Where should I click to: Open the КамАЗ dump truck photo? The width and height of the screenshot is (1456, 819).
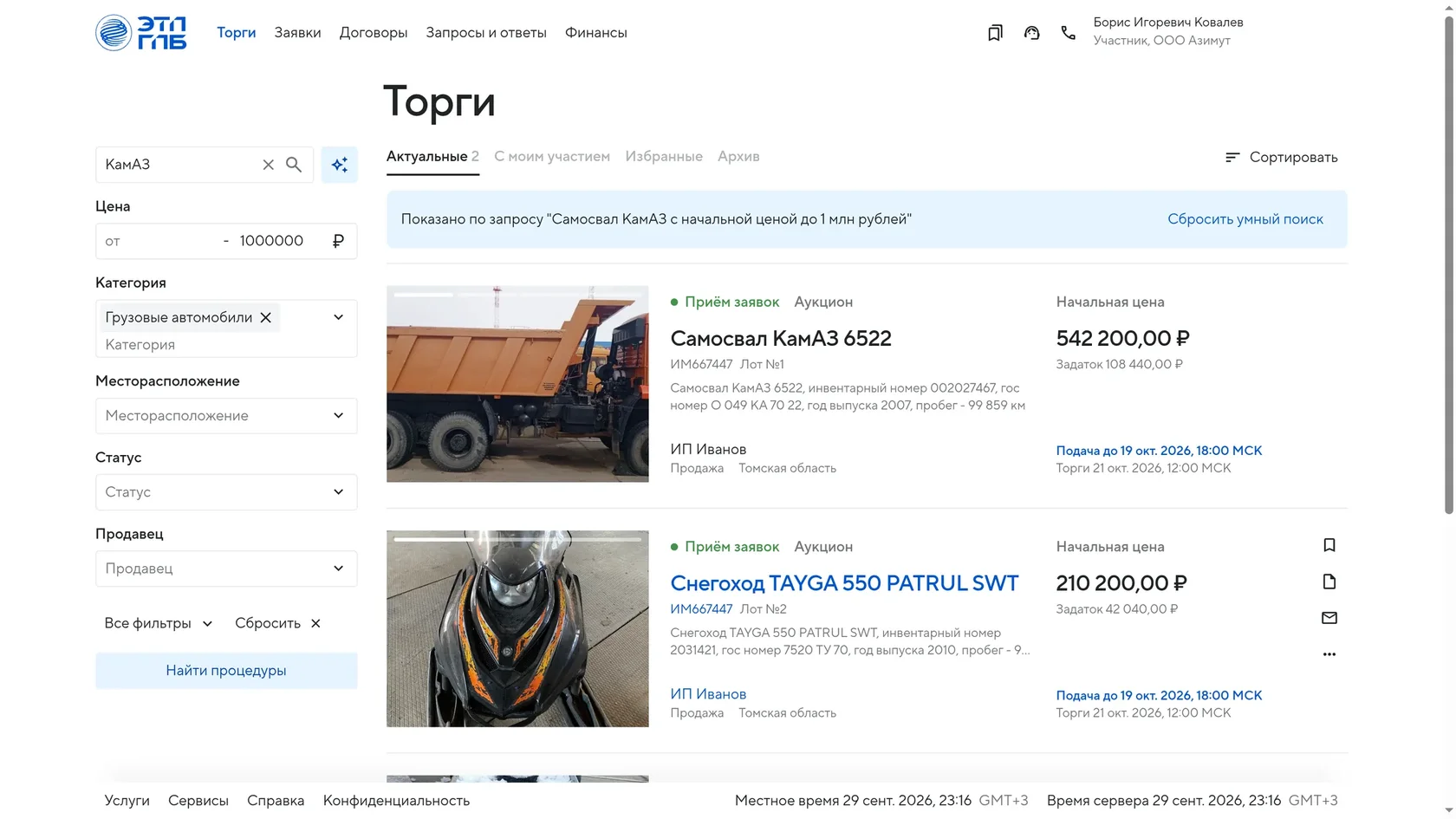click(x=517, y=384)
